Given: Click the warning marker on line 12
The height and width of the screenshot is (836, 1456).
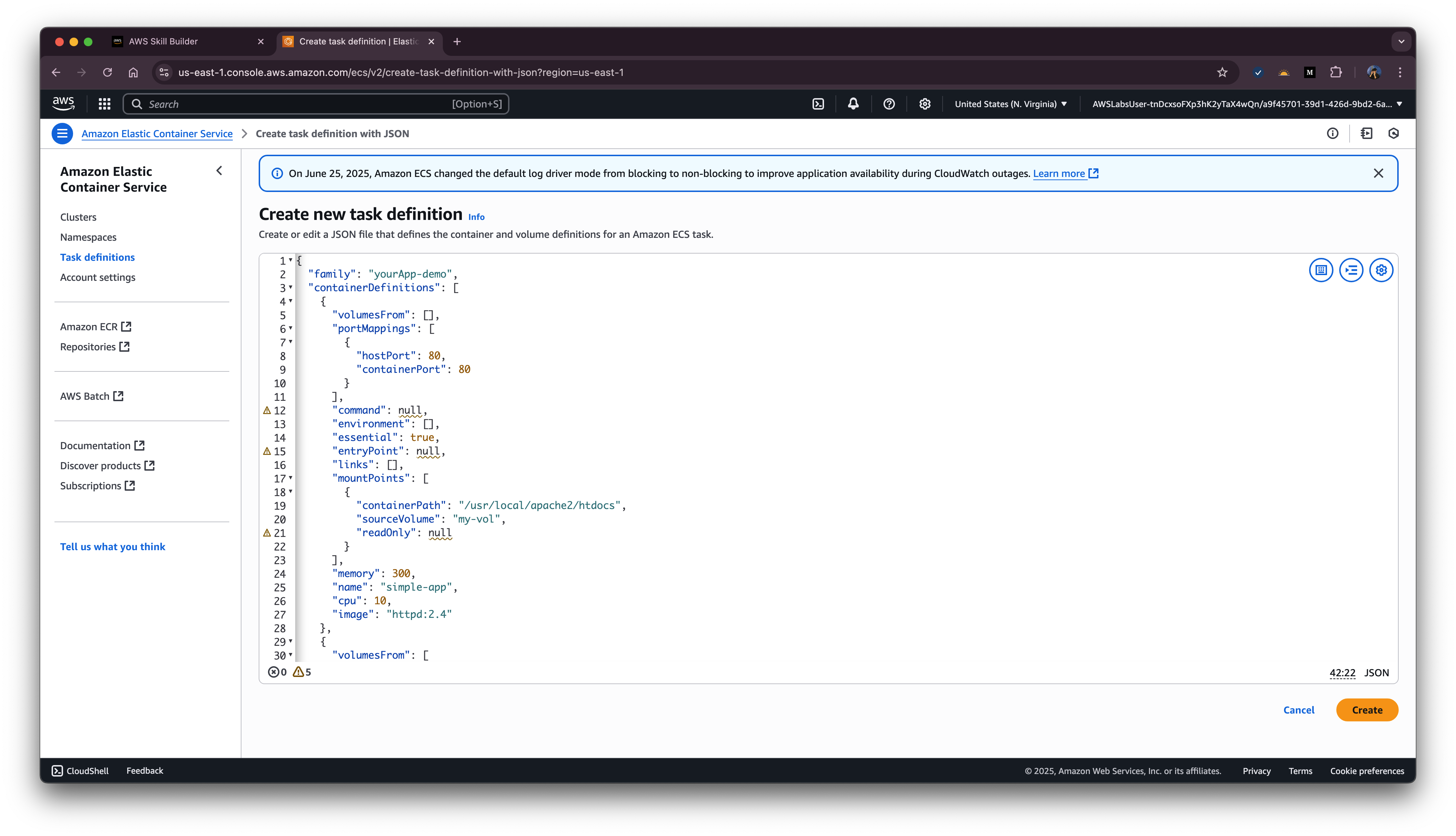Looking at the screenshot, I should tap(267, 410).
